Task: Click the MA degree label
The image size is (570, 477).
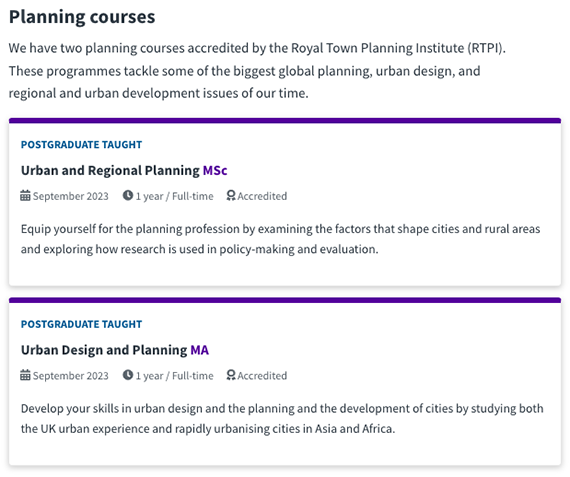Action: click(x=200, y=350)
